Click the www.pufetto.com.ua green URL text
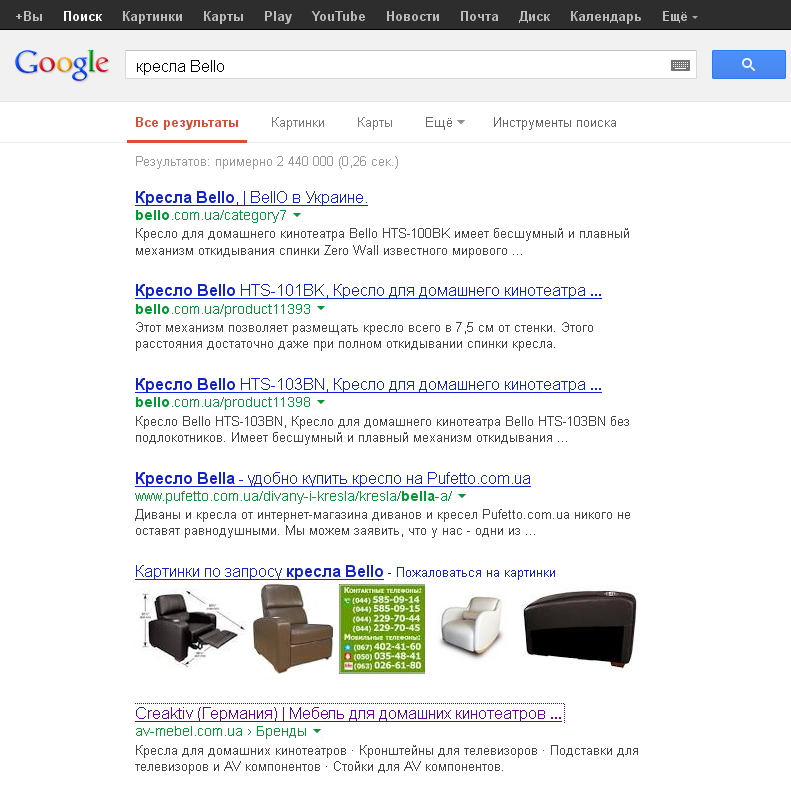 293,496
